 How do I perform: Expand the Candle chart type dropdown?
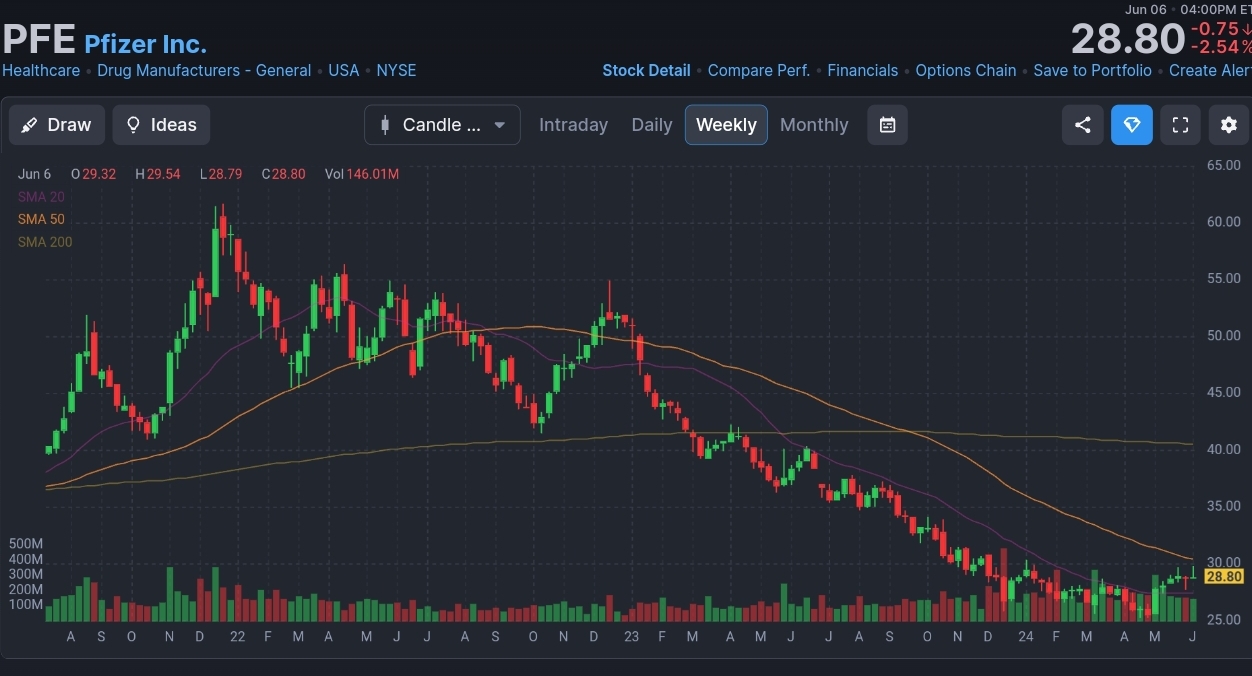click(442, 125)
